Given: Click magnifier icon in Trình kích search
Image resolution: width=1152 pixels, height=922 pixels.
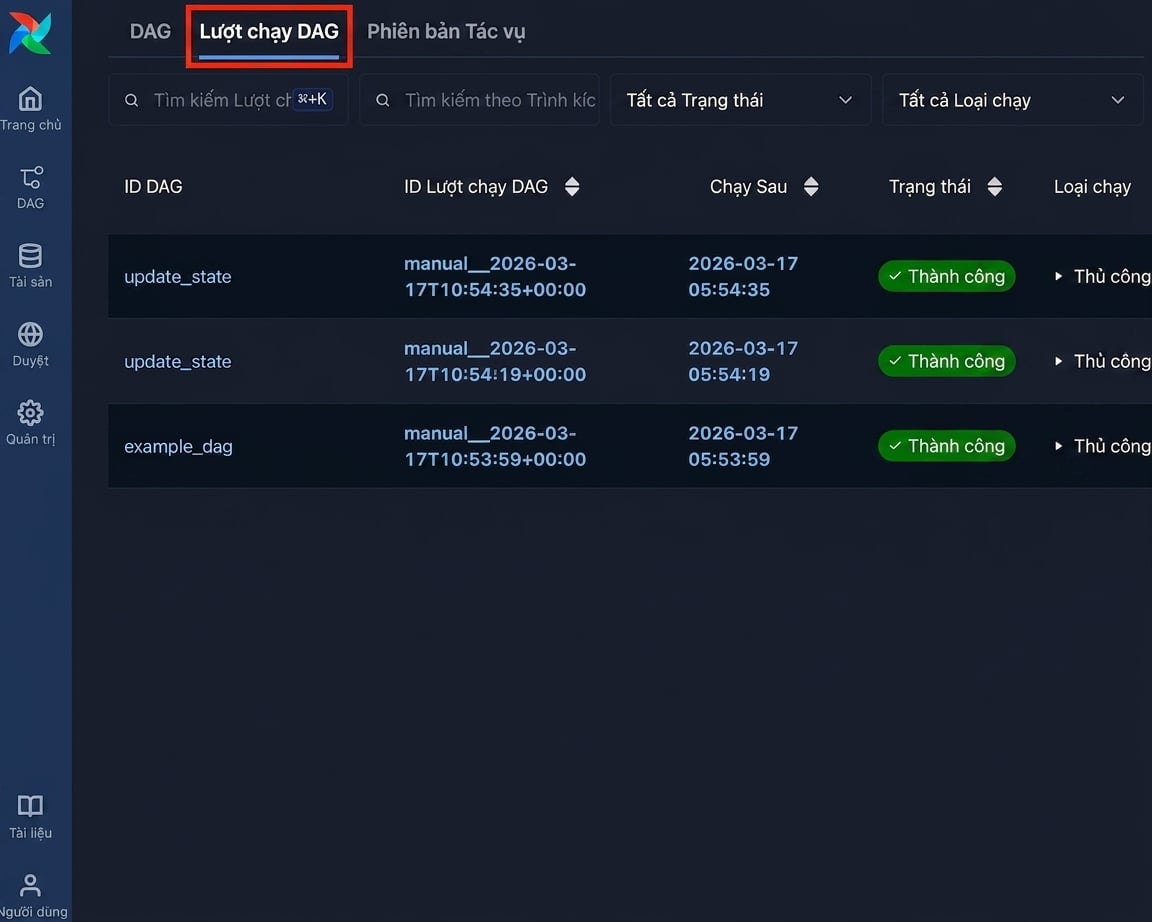Looking at the screenshot, I should tap(383, 100).
